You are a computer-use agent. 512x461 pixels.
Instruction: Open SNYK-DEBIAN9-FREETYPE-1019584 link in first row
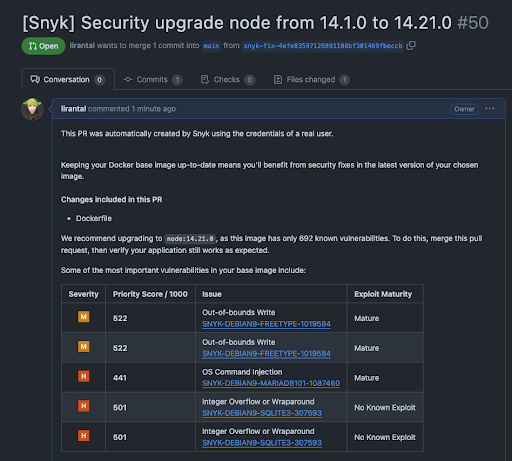(x=266, y=324)
